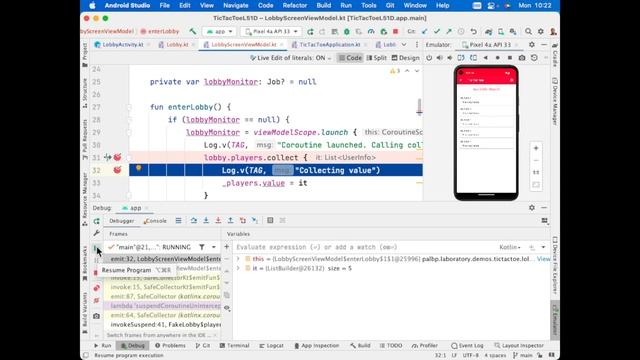
Task: Open the Logcat tool window
Action: point(272,346)
